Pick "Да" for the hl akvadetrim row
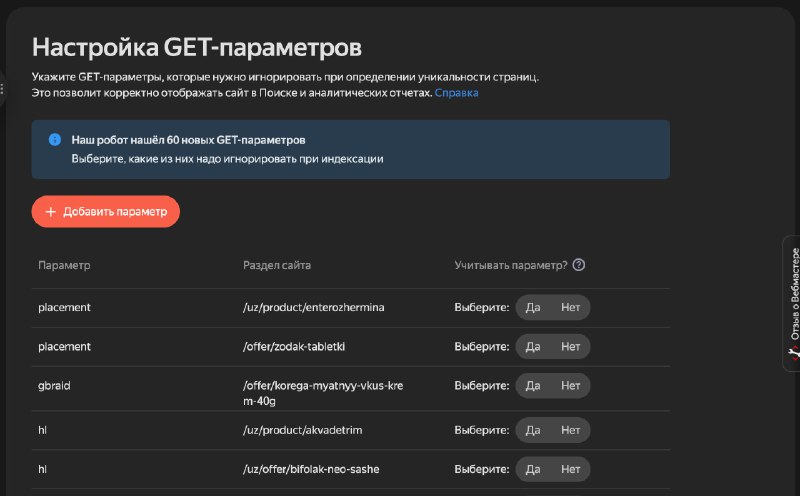 coord(533,430)
